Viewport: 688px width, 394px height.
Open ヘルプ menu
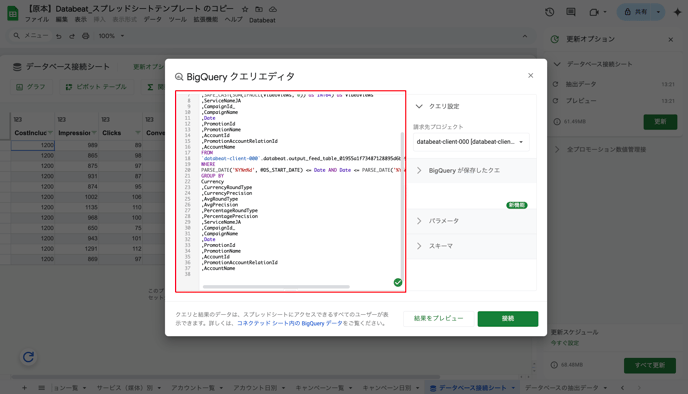pos(233,20)
